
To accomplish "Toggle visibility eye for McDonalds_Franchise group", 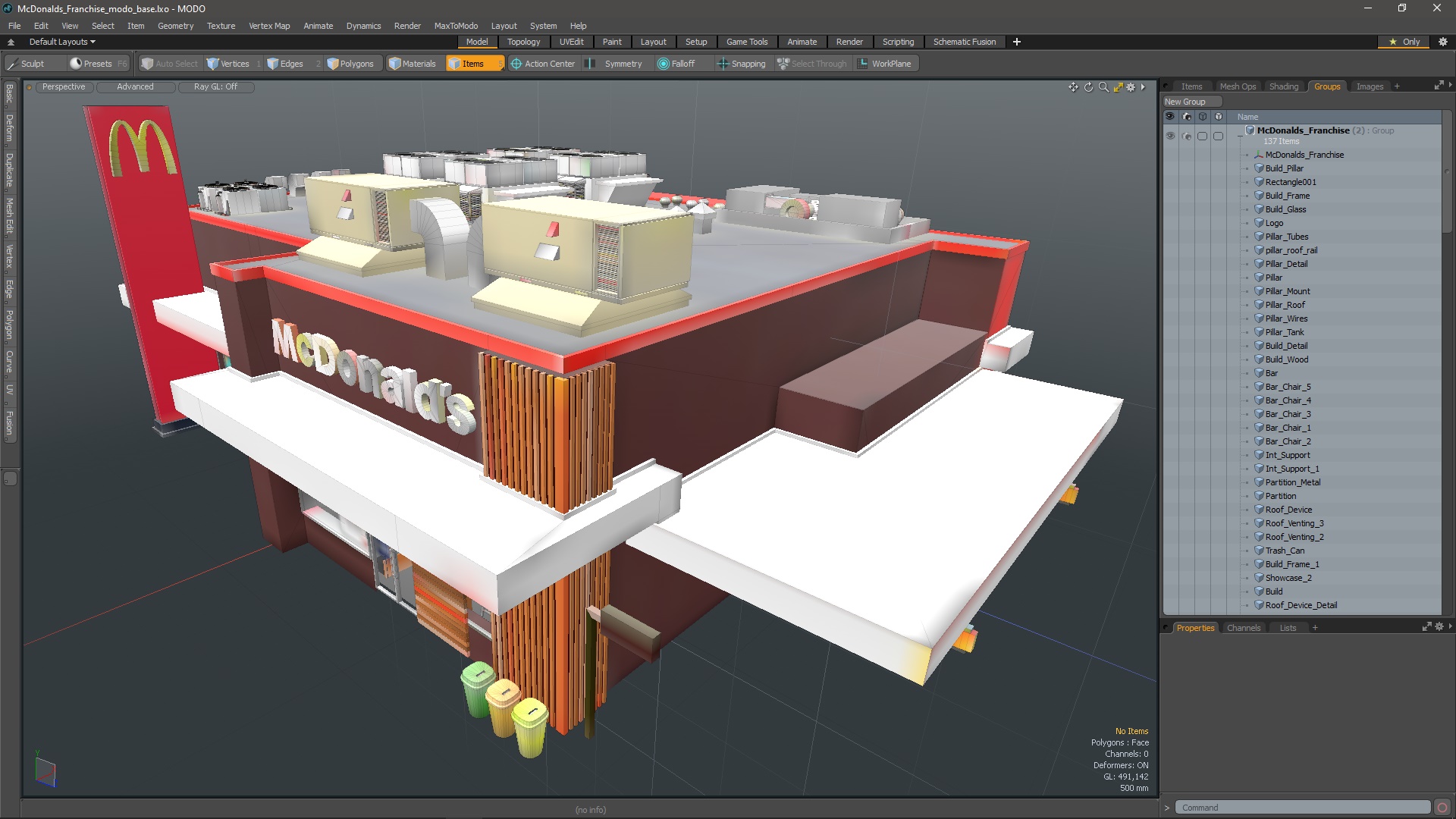I will (x=1170, y=136).
